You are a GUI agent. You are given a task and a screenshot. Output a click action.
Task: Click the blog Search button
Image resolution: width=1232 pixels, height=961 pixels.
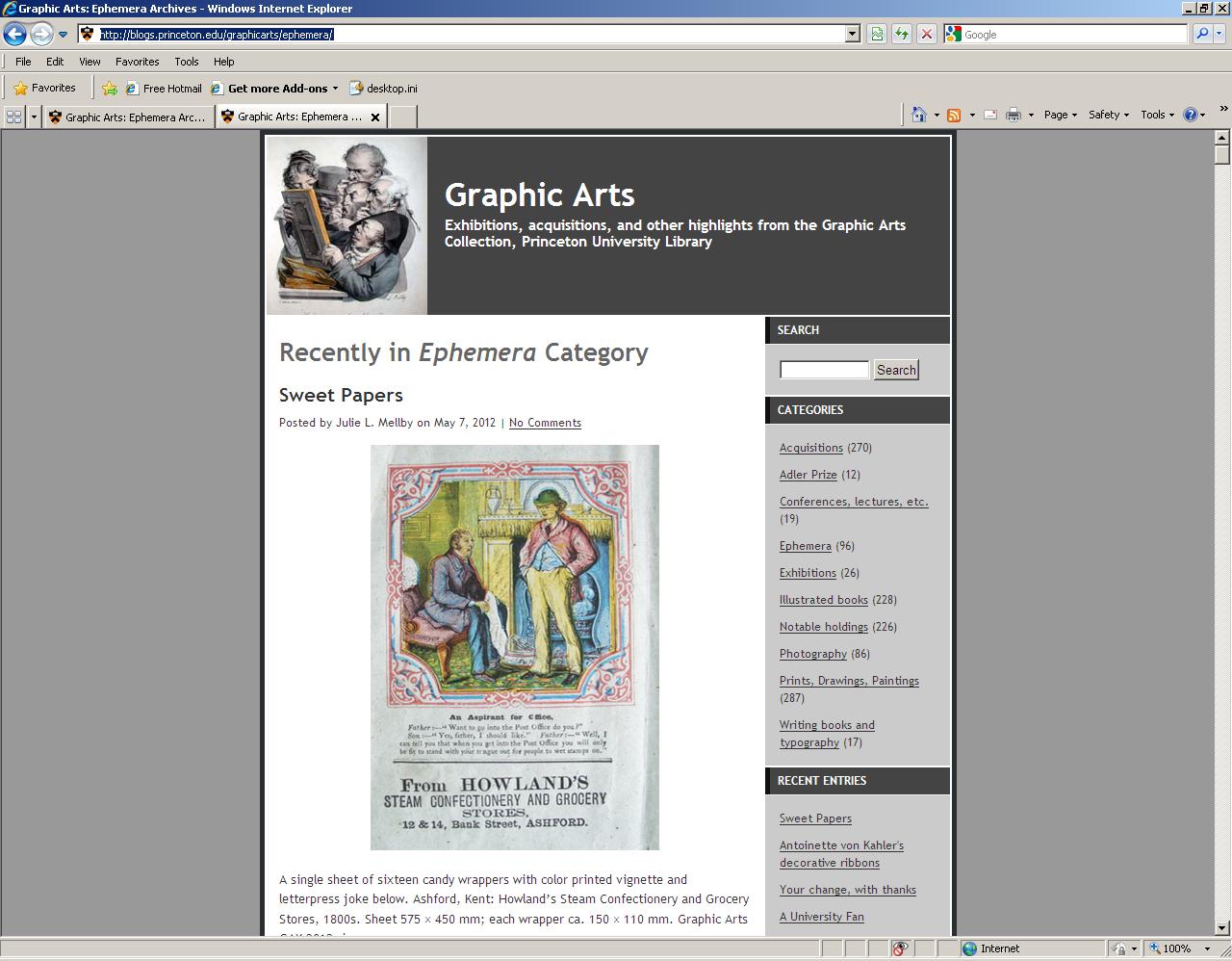point(896,370)
